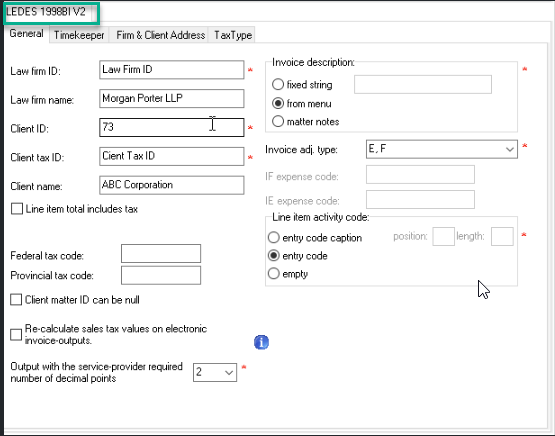Choose matter notes invoice description
The width and height of the screenshot is (555, 436).
(278, 121)
